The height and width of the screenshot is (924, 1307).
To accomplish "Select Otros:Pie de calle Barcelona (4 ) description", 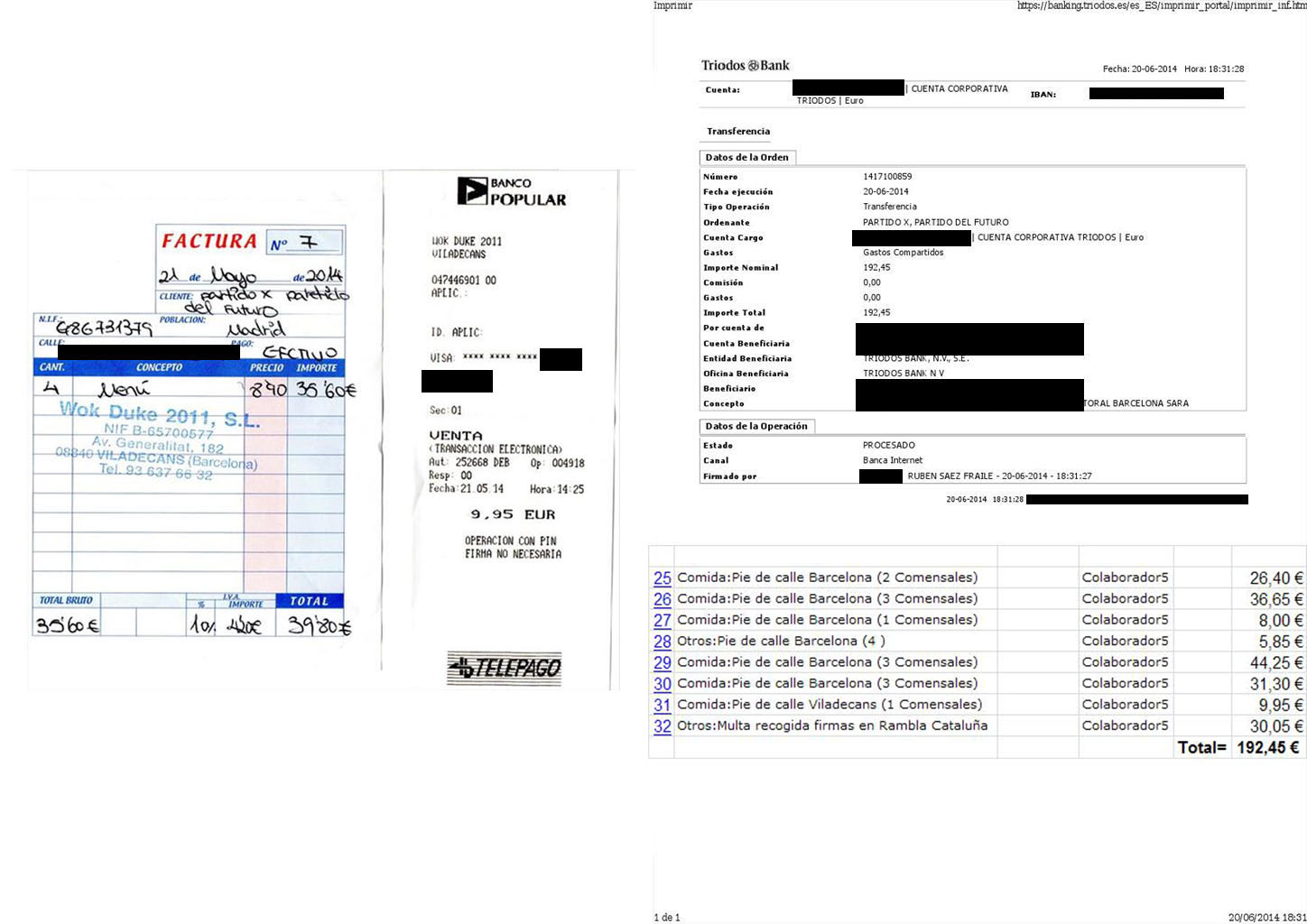I will [781, 642].
